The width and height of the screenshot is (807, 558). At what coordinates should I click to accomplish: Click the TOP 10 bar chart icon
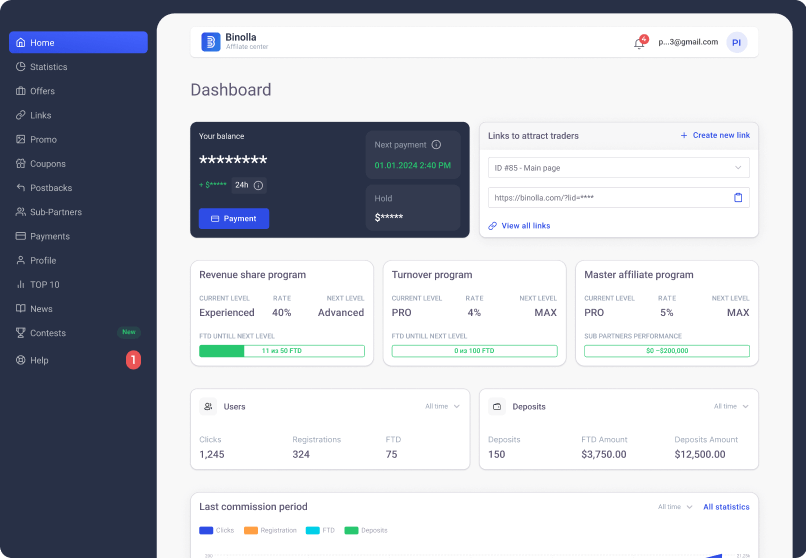[21, 284]
